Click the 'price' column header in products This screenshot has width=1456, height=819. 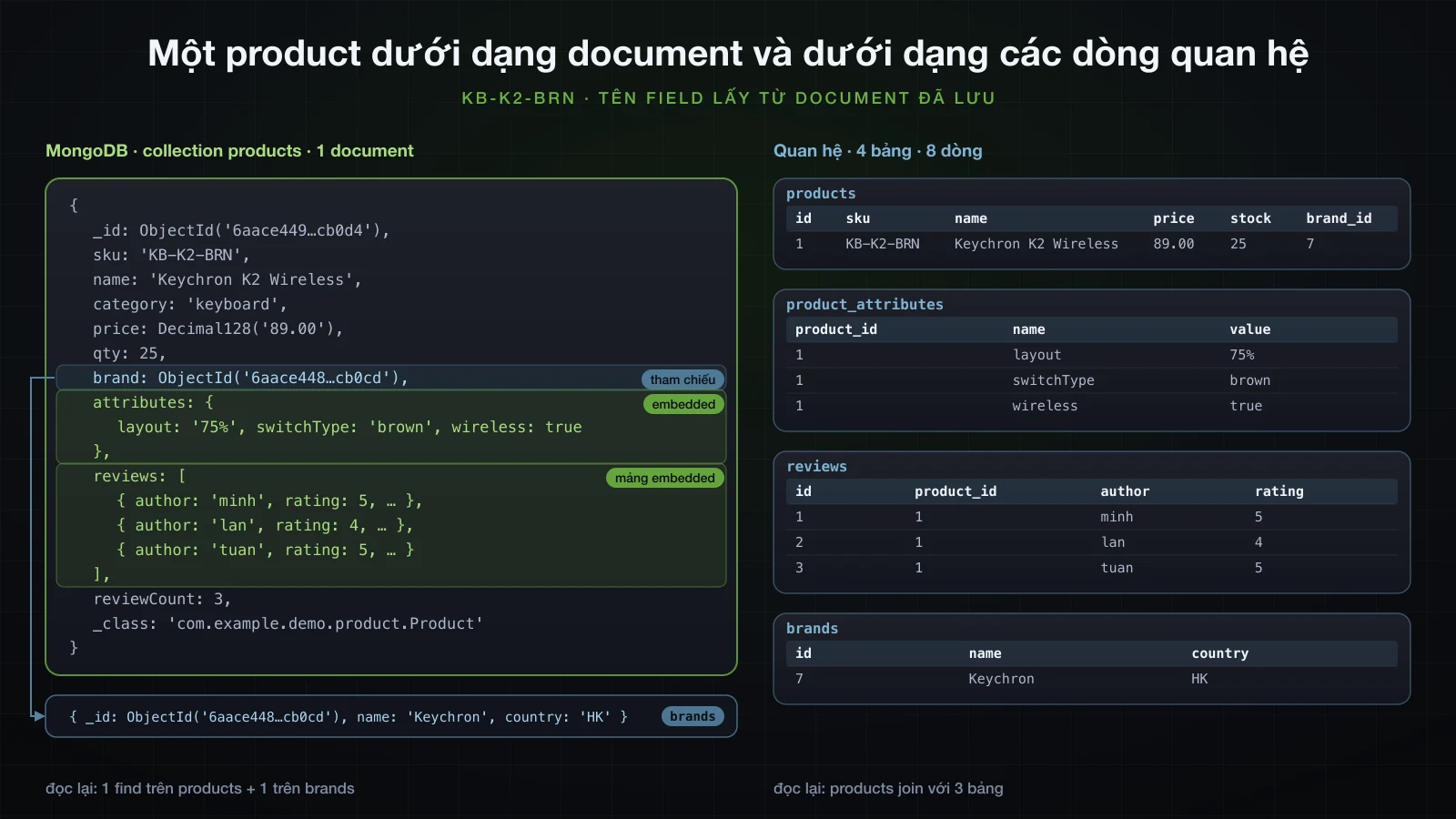coord(1174,218)
